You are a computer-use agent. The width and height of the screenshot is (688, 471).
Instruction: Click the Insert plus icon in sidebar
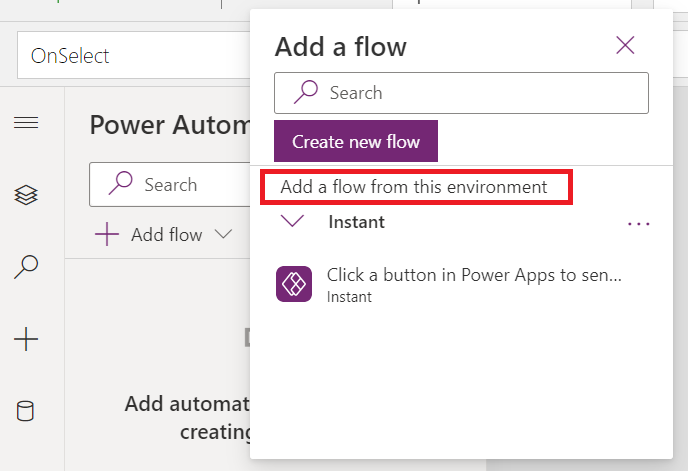(x=26, y=339)
